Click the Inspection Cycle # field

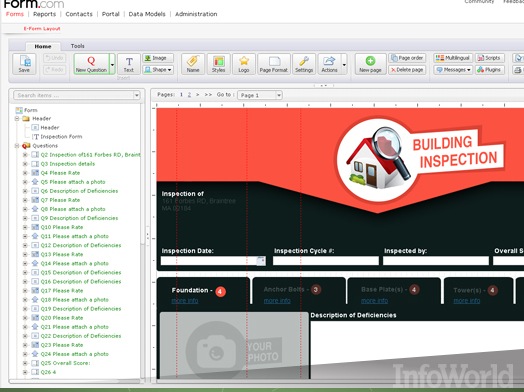326,261
